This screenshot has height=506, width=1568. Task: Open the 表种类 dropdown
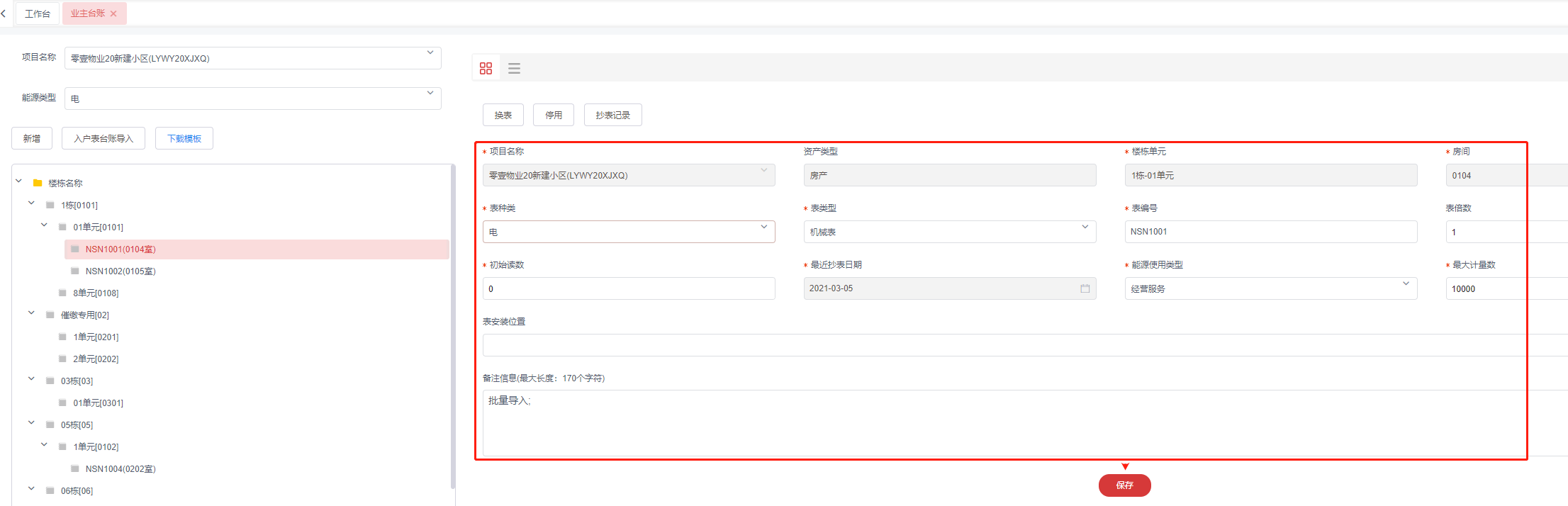pyautogui.click(x=629, y=232)
